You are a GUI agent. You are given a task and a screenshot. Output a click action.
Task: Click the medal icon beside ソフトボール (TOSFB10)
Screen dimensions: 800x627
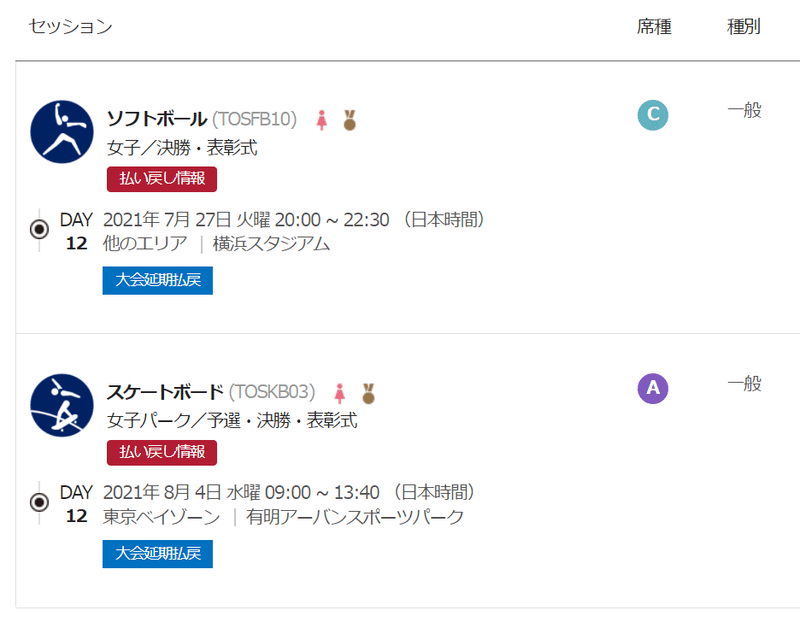[349, 120]
